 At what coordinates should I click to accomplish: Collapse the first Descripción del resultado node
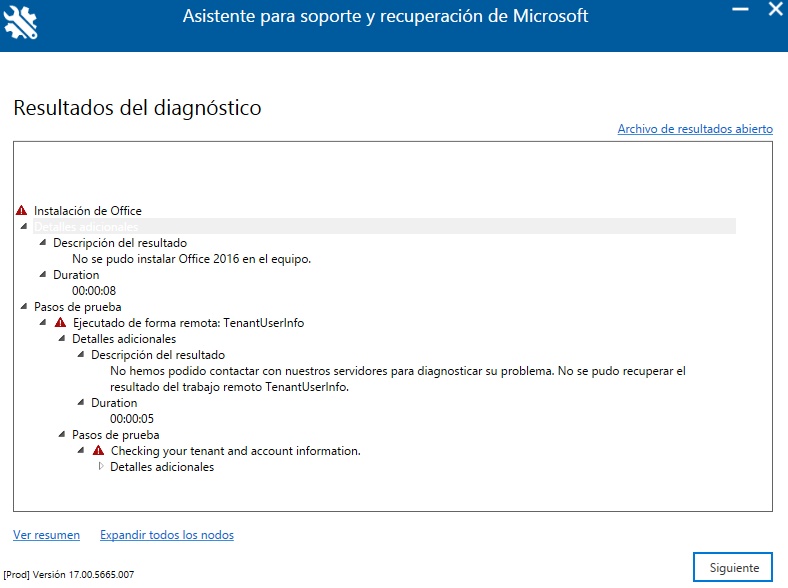tap(43, 243)
